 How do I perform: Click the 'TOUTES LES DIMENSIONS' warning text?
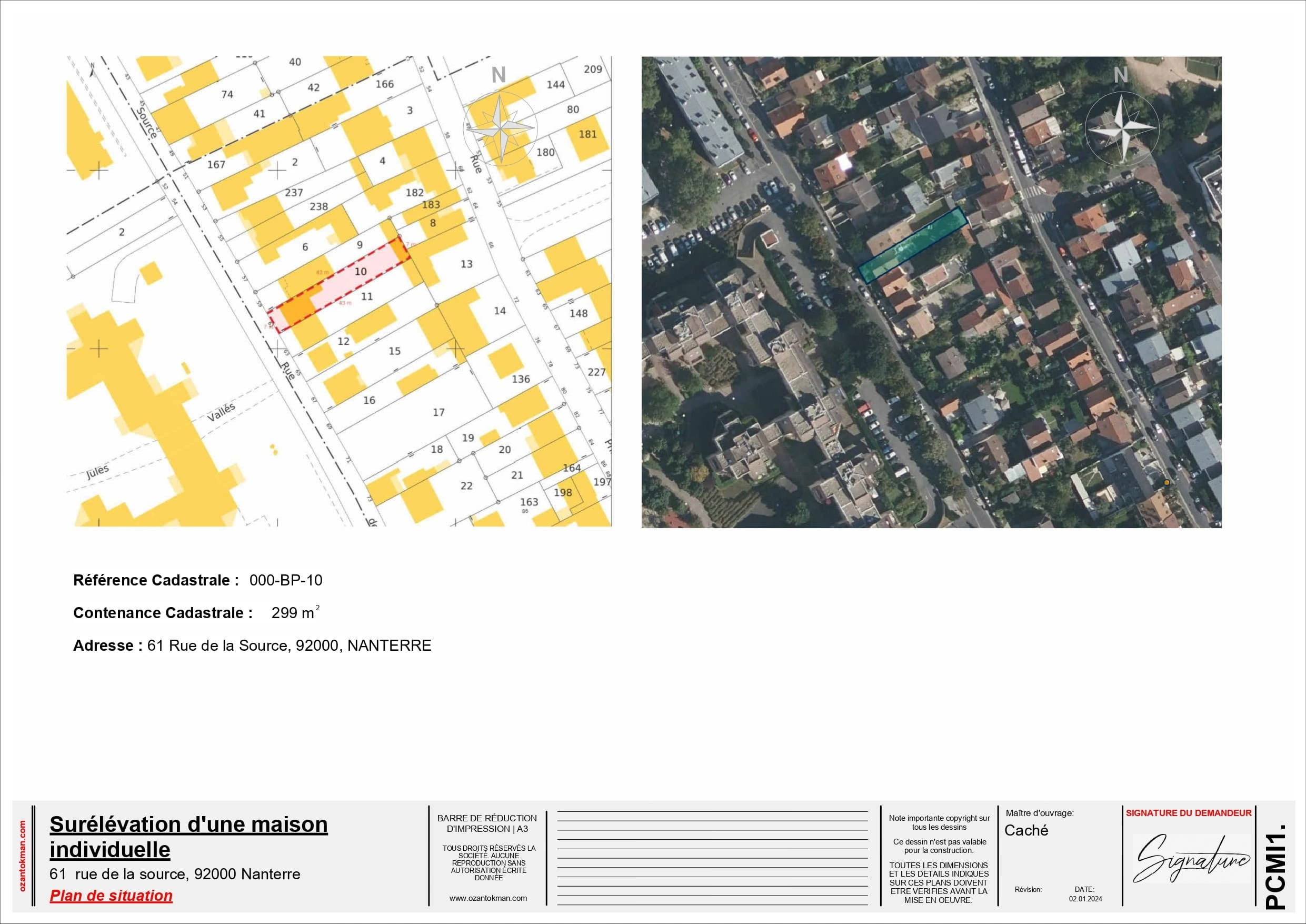[x=939, y=882]
